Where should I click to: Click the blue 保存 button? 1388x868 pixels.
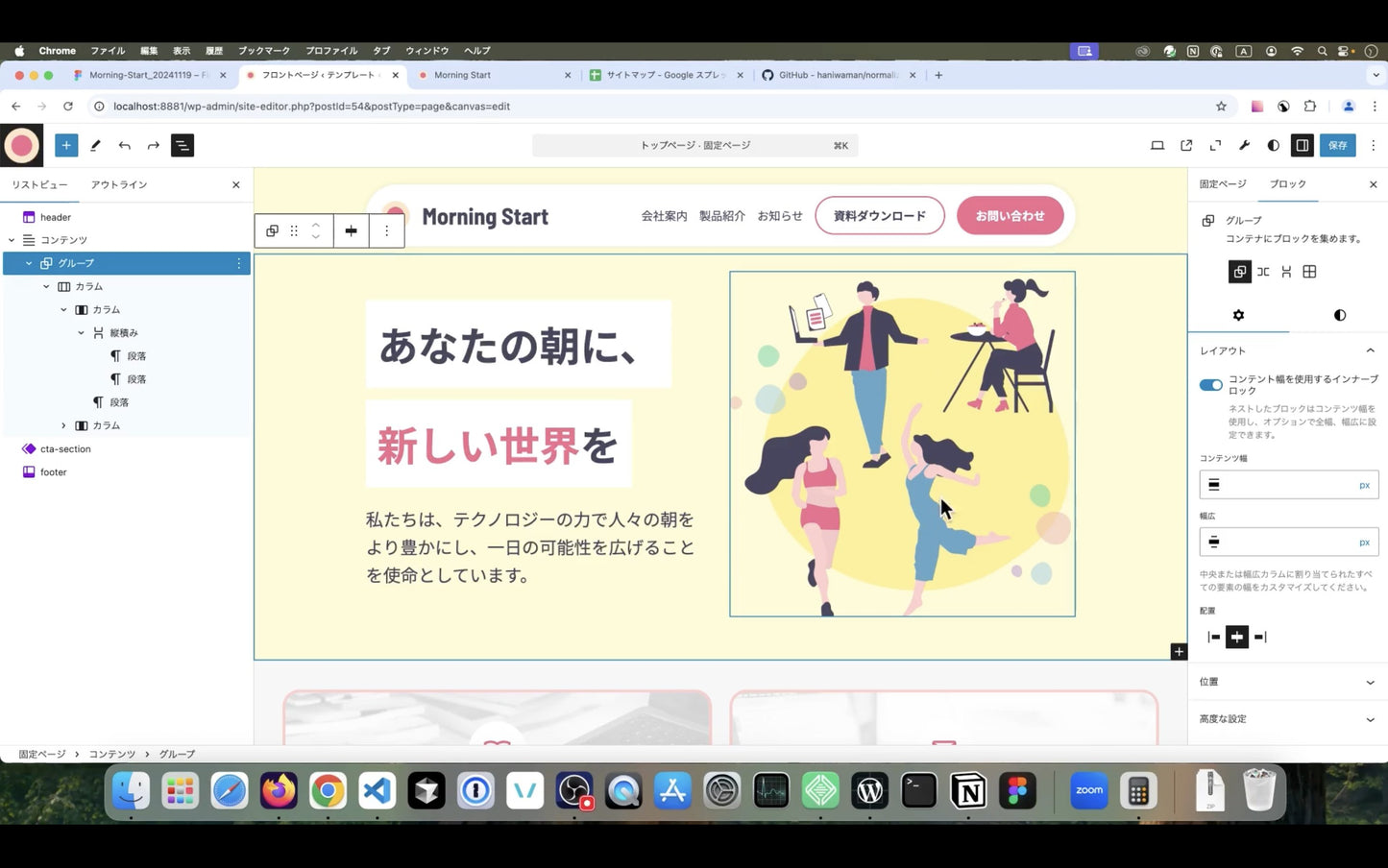click(1337, 145)
